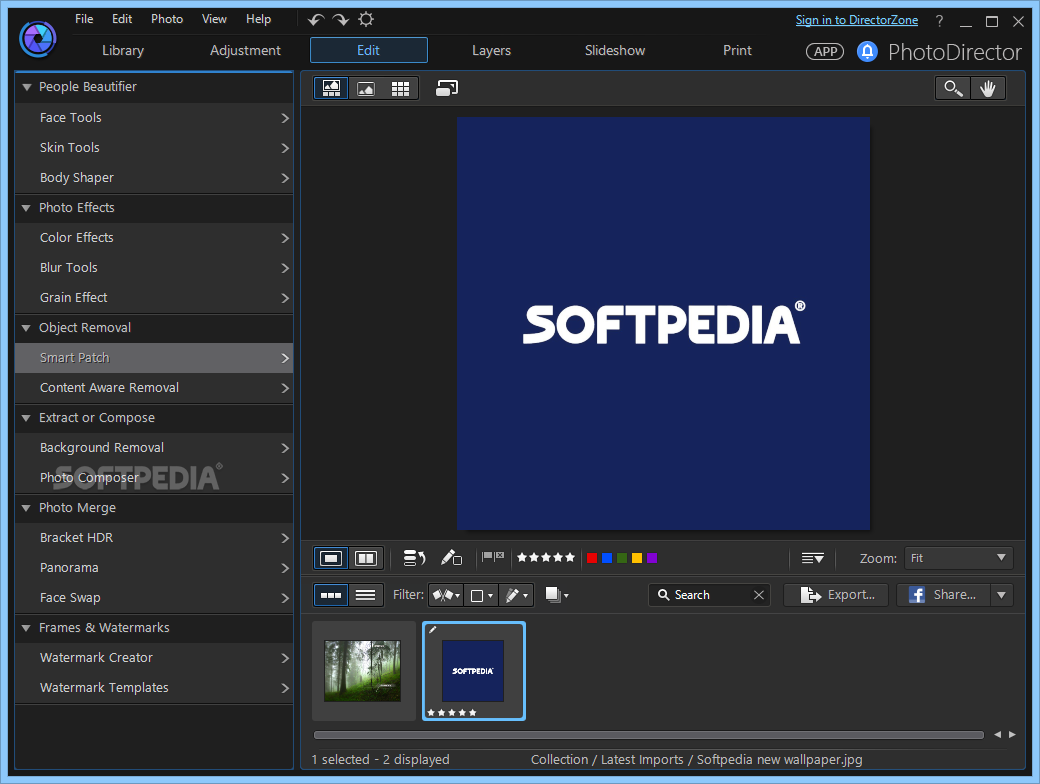Apply the yellow color label

(637, 558)
